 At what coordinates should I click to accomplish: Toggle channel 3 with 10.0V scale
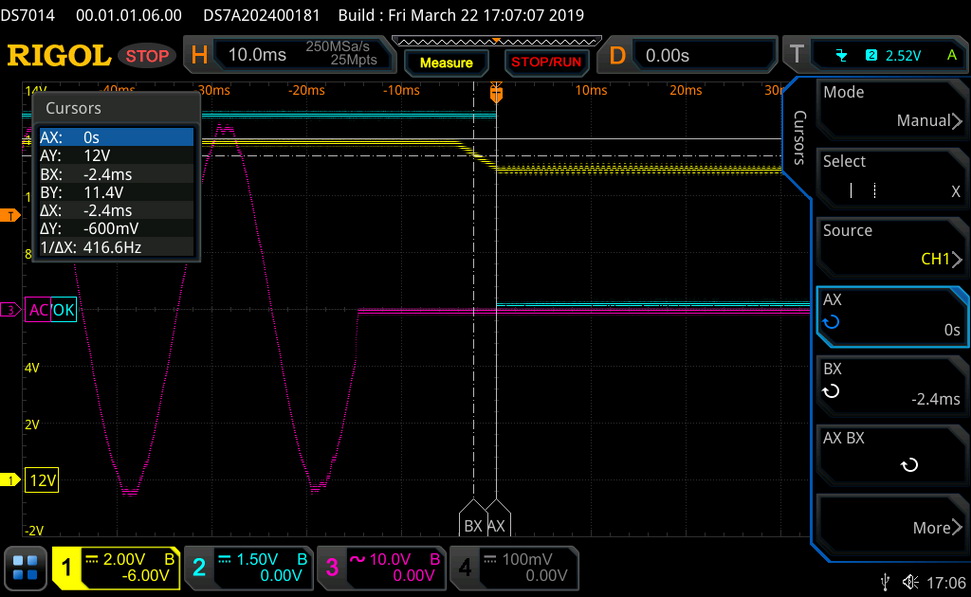[x=381, y=567]
